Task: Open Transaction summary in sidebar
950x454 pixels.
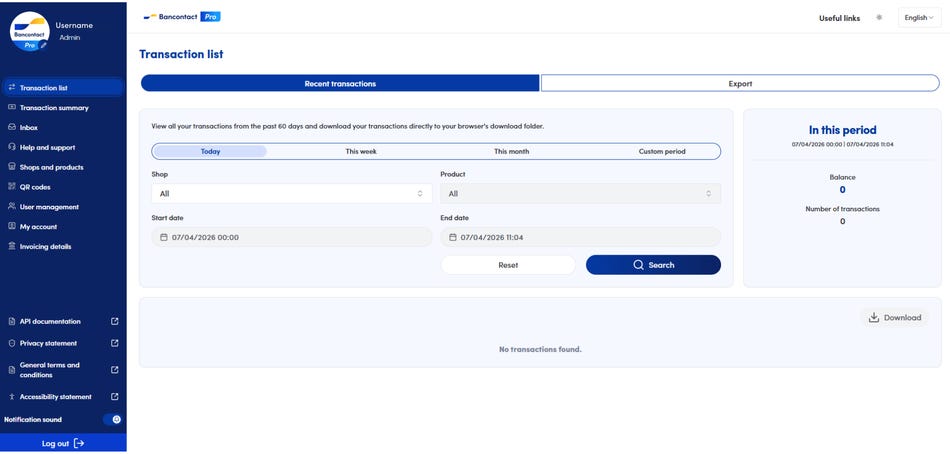Action: point(54,108)
